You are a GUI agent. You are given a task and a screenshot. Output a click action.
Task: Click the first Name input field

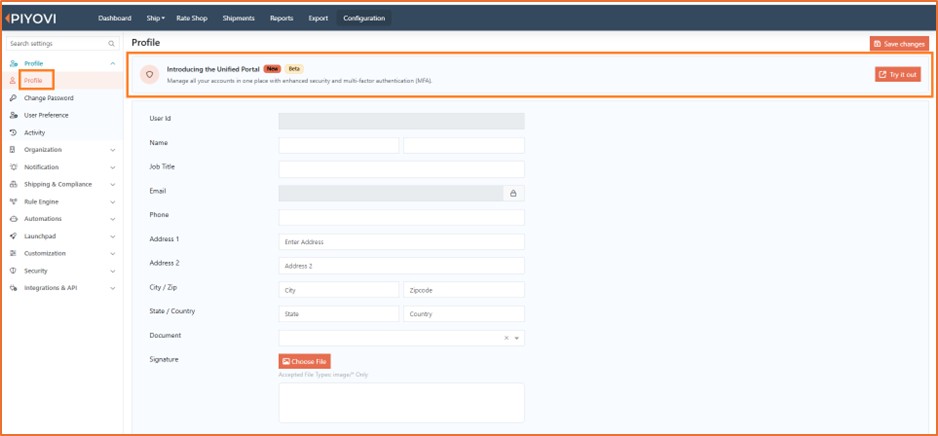[x=339, y=145]
